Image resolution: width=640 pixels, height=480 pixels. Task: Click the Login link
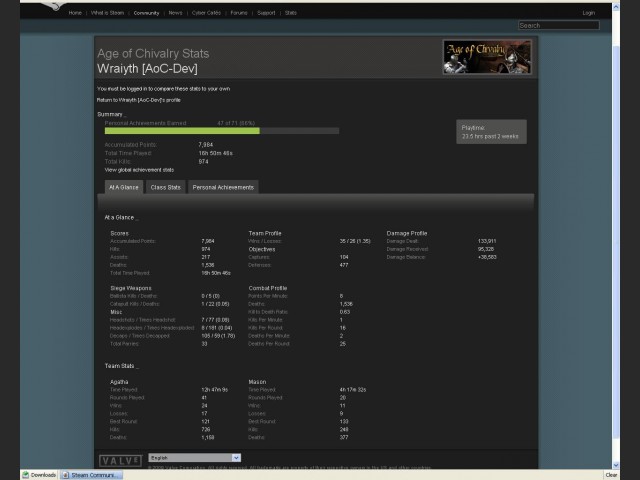tap(589, 13)
